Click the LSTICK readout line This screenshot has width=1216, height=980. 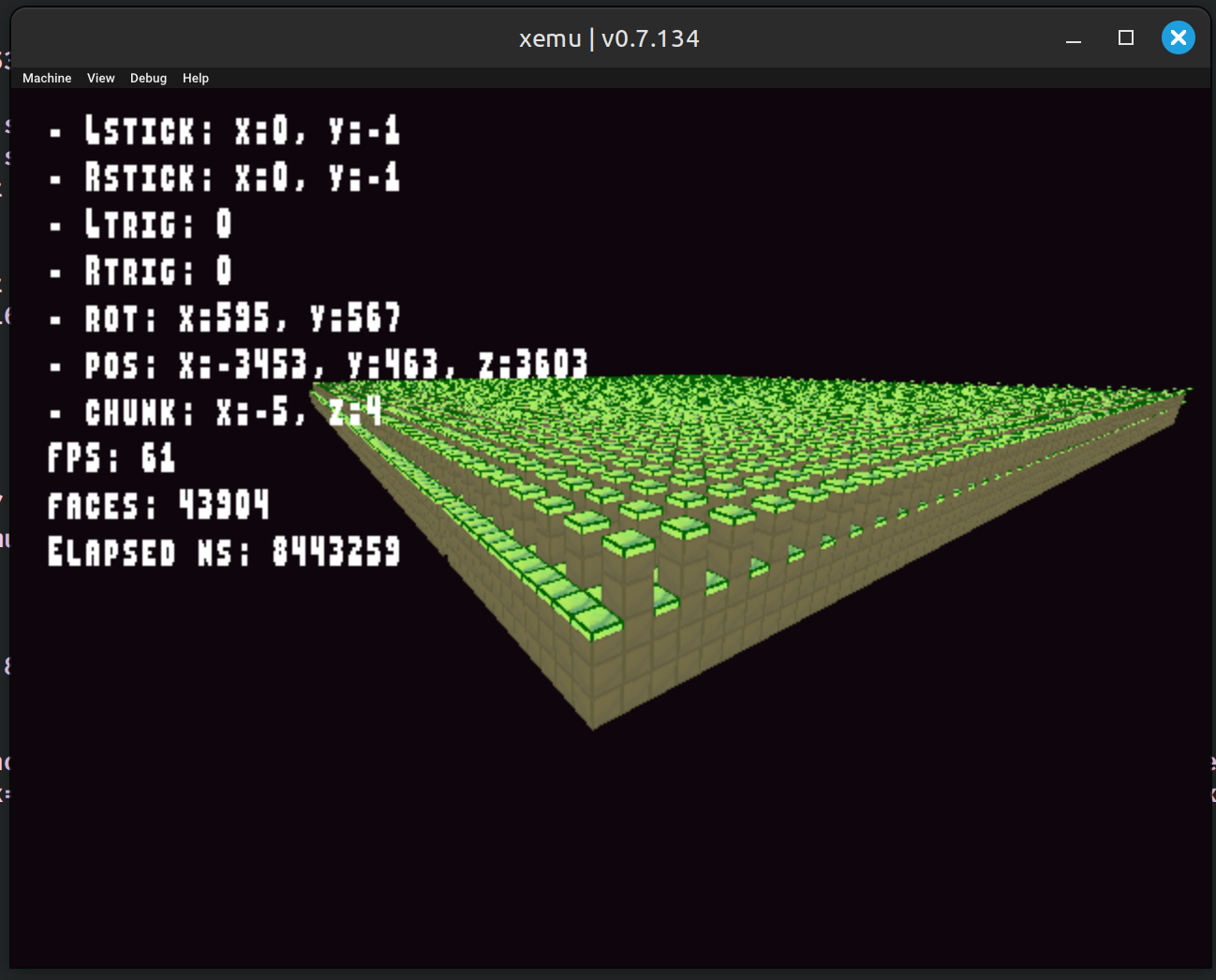coord(225,130)
